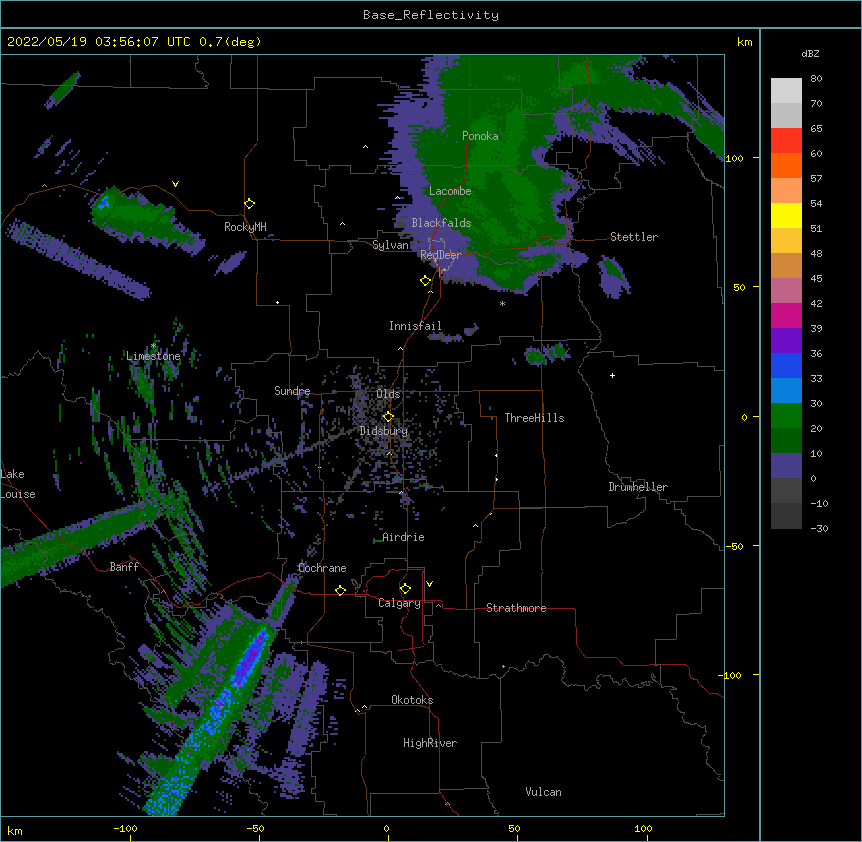The height and width of the screenshot is (842, 862).
Task: Click the Olds city label
Action: tap(388, 394)
